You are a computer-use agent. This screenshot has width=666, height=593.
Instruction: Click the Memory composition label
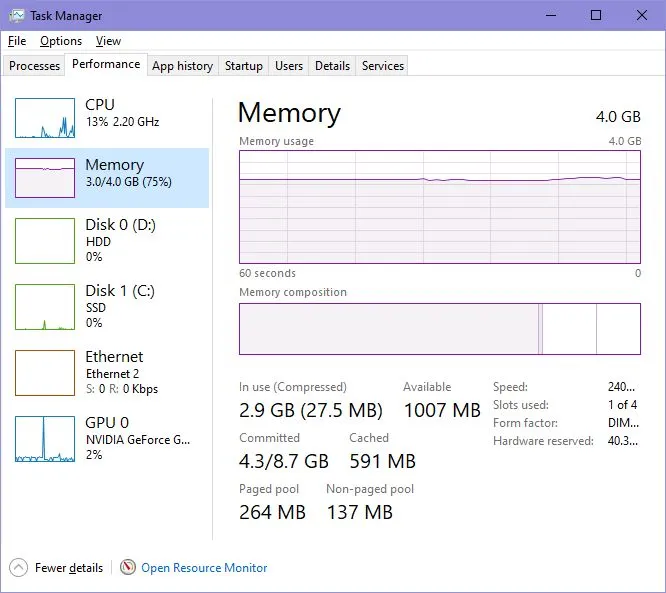pyautogui.click(x=293, y=292)
